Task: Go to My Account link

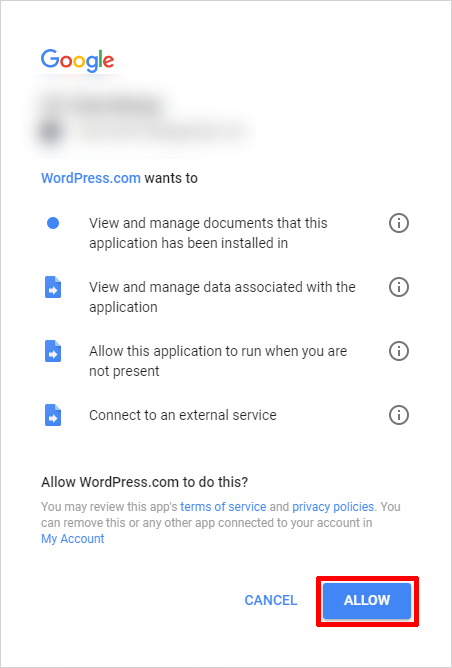Action: click(x=73, y=539)
